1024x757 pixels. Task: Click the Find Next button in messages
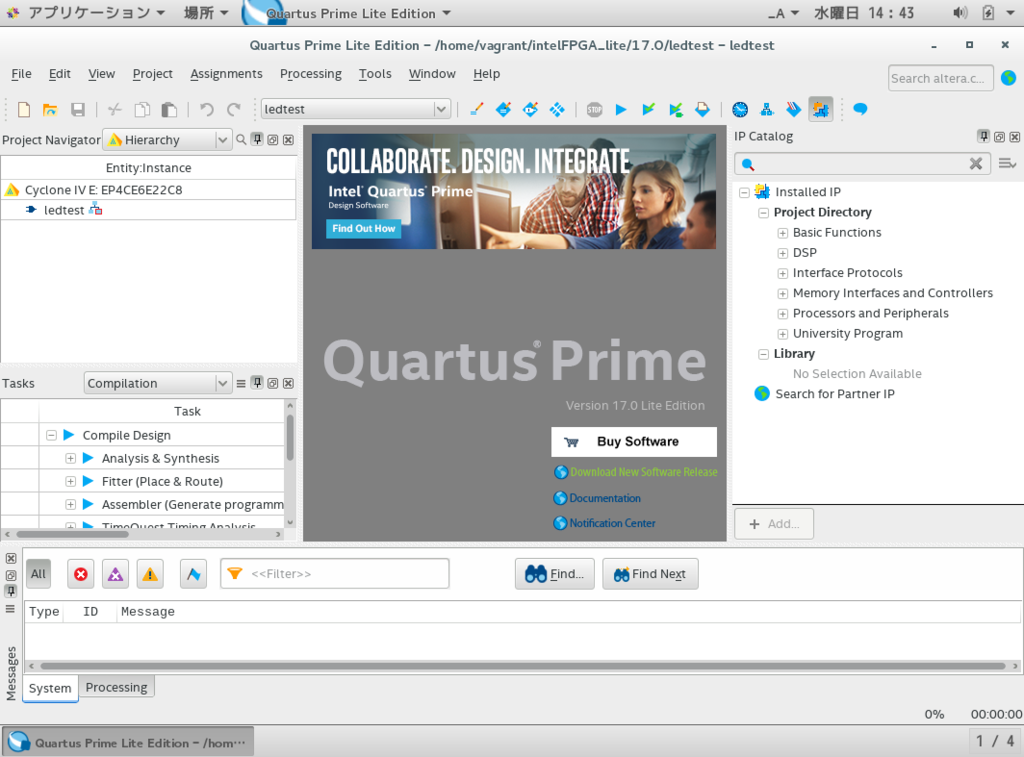[x=650, y=574]
